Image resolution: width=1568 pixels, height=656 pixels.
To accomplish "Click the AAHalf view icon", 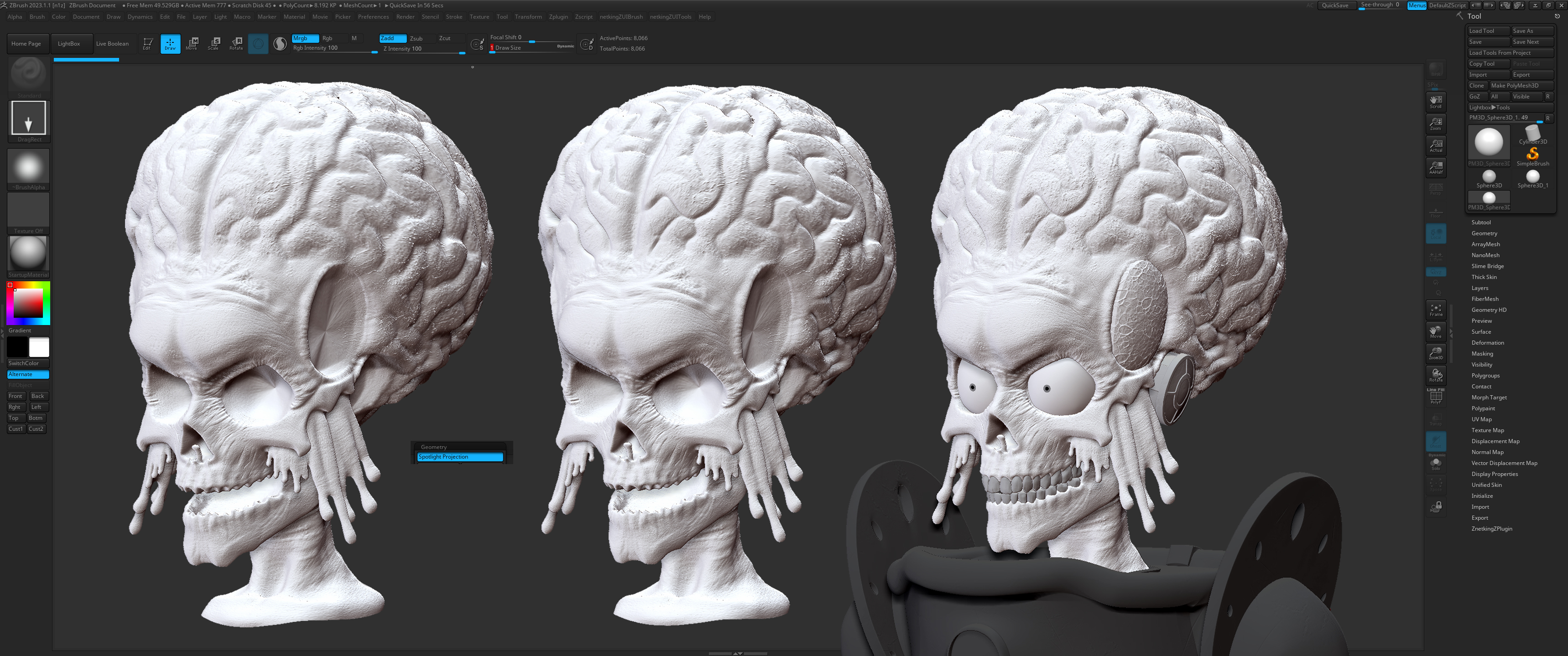I will point(1436,167).
